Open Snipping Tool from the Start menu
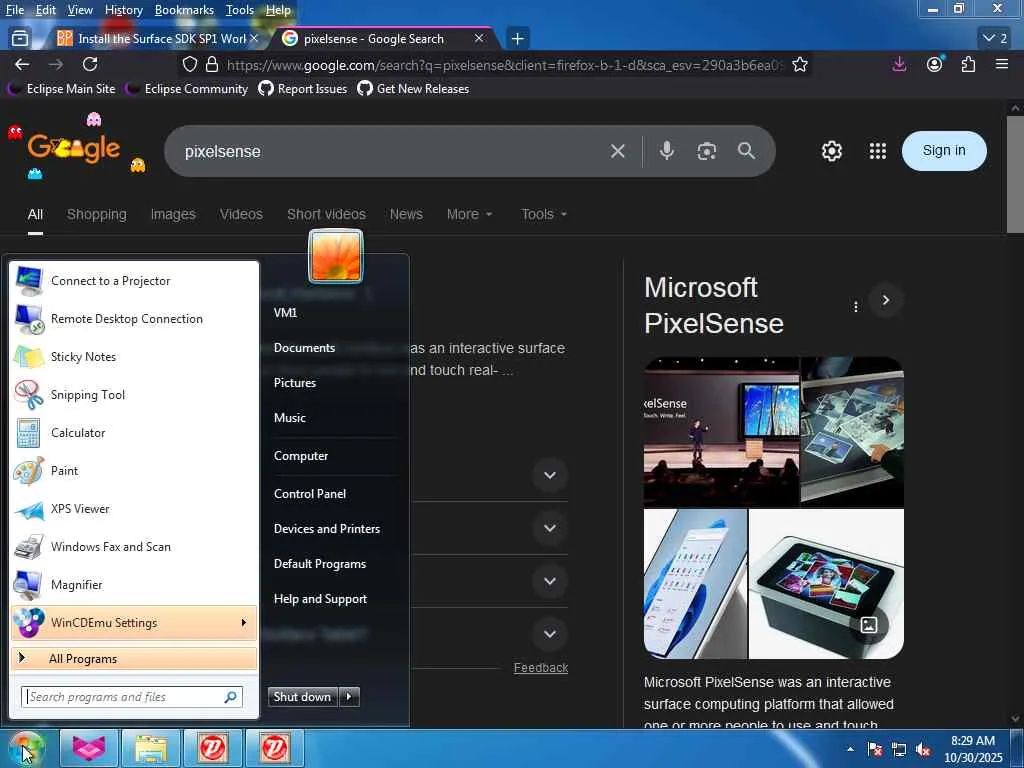Image resolution: width=1024 pixels, height=768 pixels. click(134, 395)
